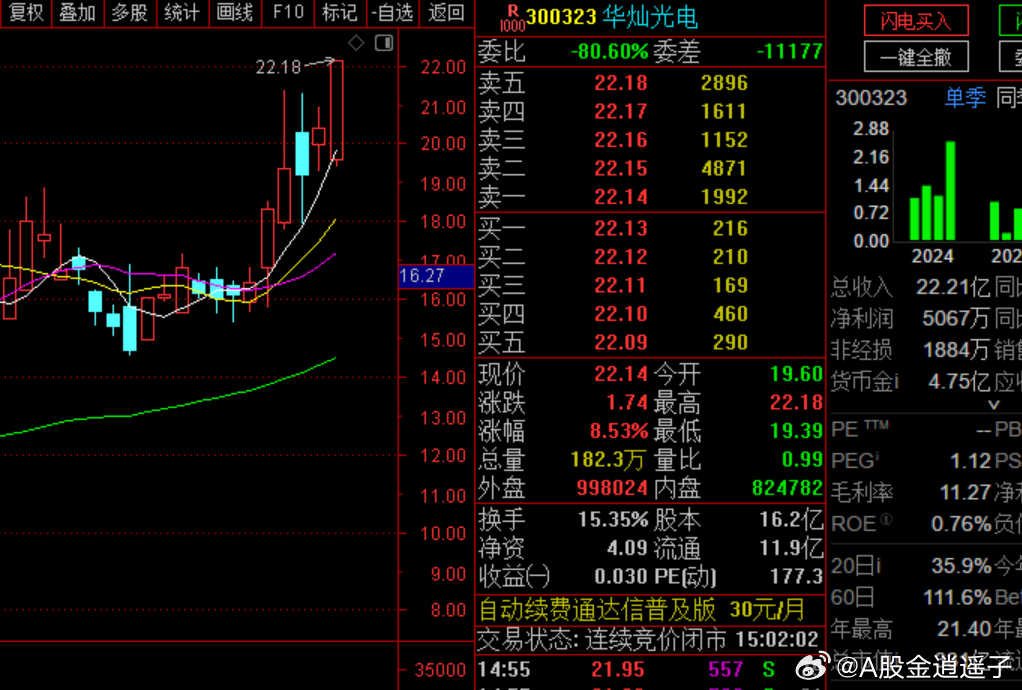Viewport: 1022px width, 690px height.
Task: Click the 最高 value 22.18
Action: pos(796,403)
